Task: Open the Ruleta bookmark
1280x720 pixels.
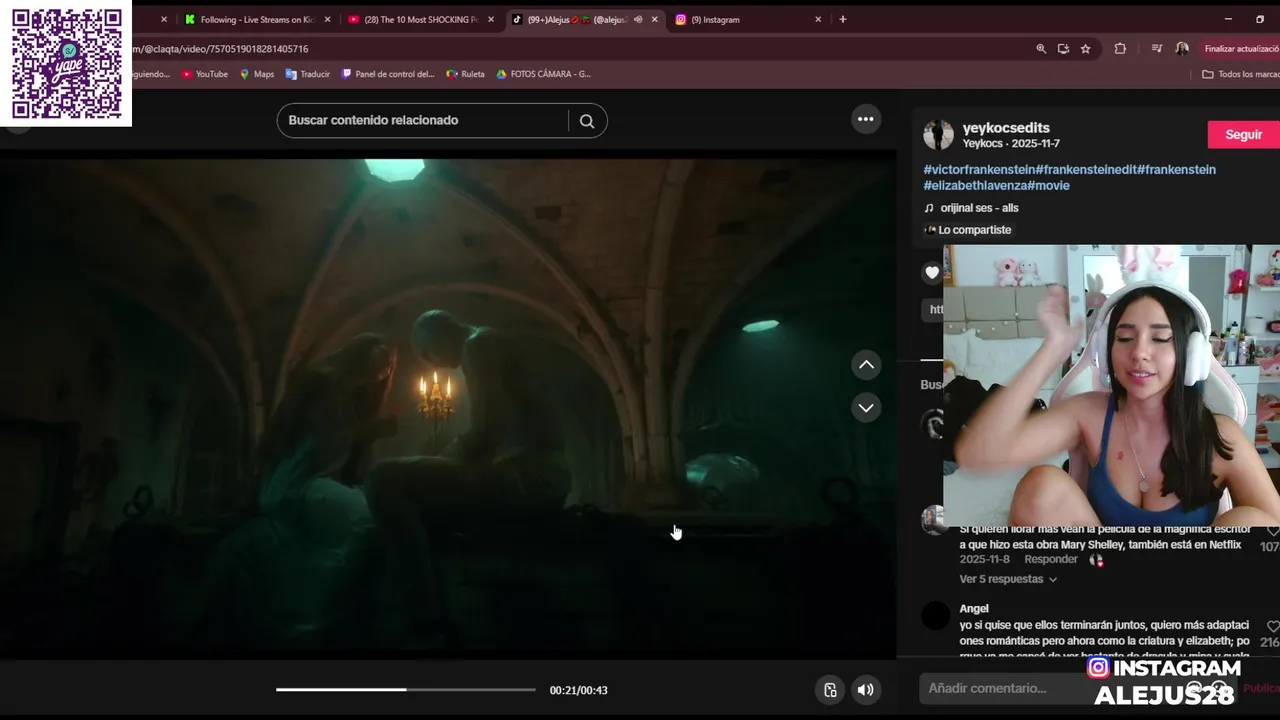Action: click(466, 74)
